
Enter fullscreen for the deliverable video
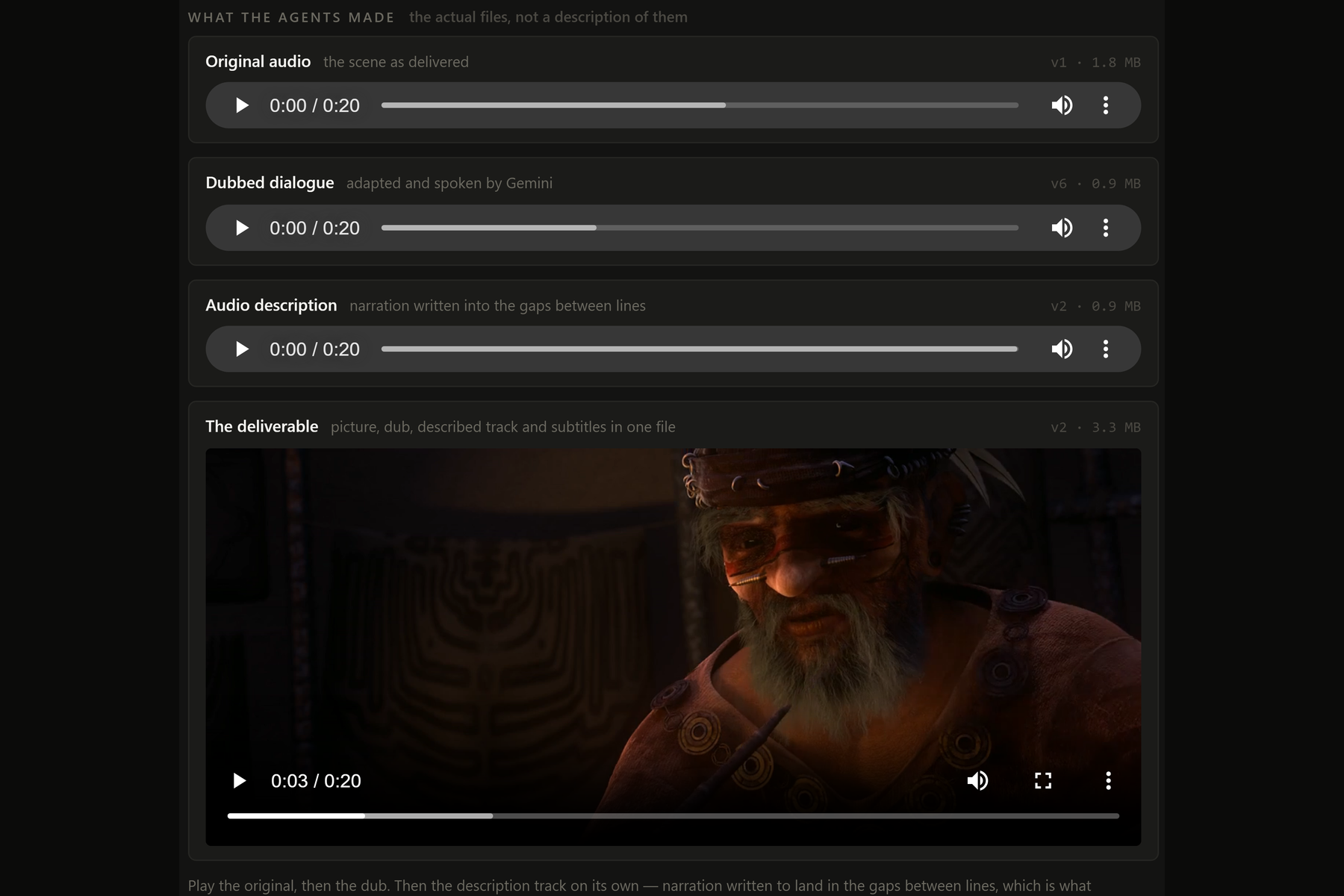[1043, 780]
